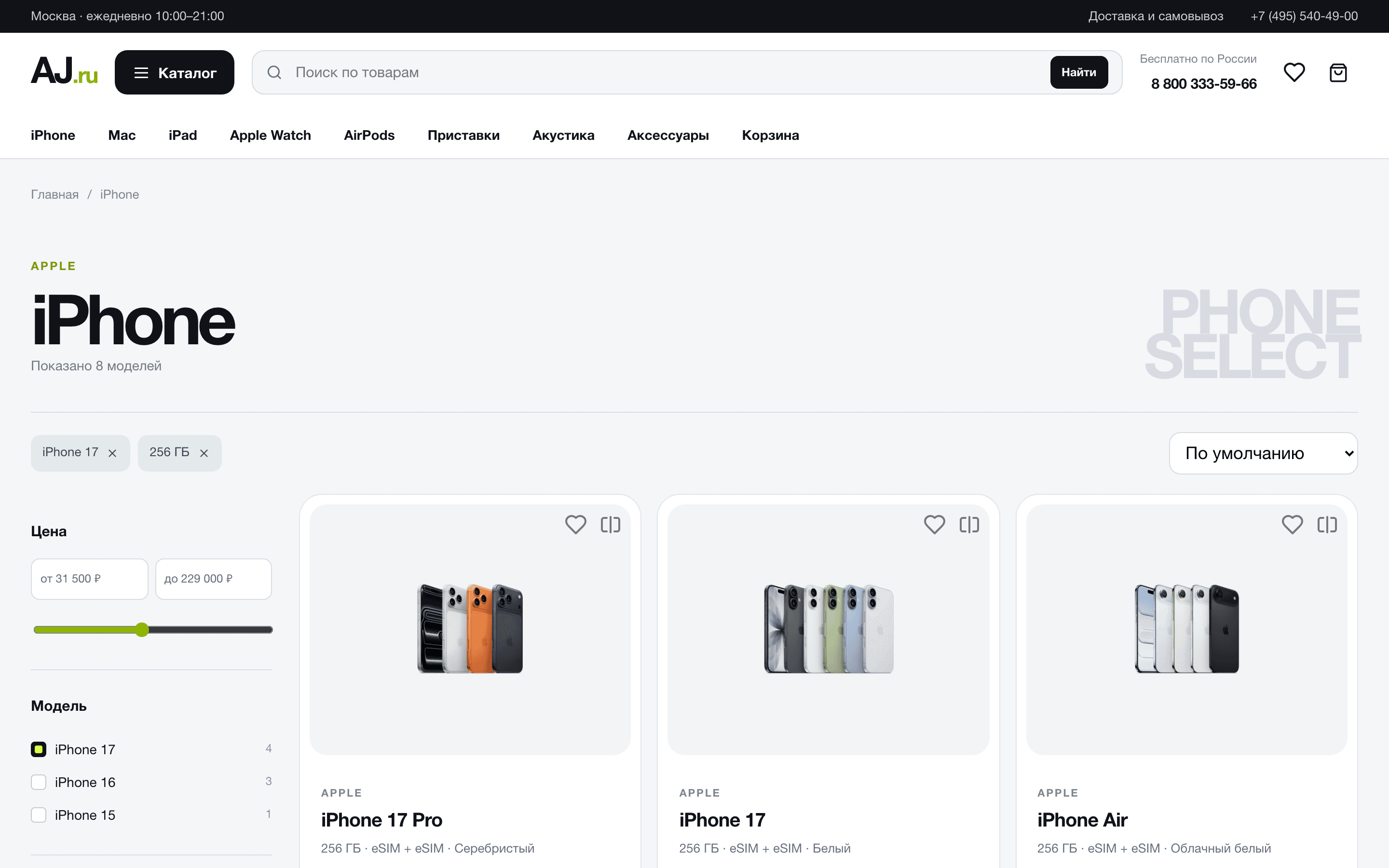Open the Аксессуары navigation item

point(668,136)
